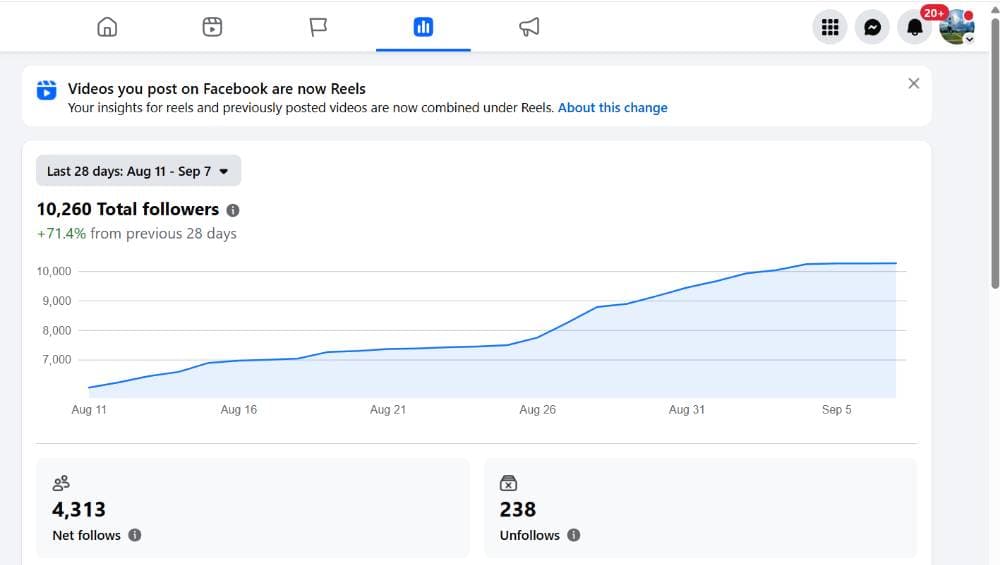The image size is (1000, 565).
Task: Open the apps grid menu
Action: click(830, 27)
